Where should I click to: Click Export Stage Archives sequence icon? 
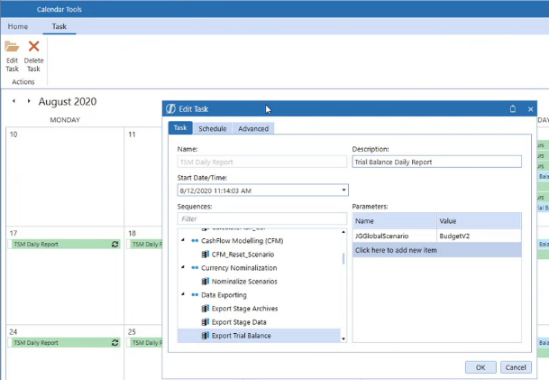(206, 309)
